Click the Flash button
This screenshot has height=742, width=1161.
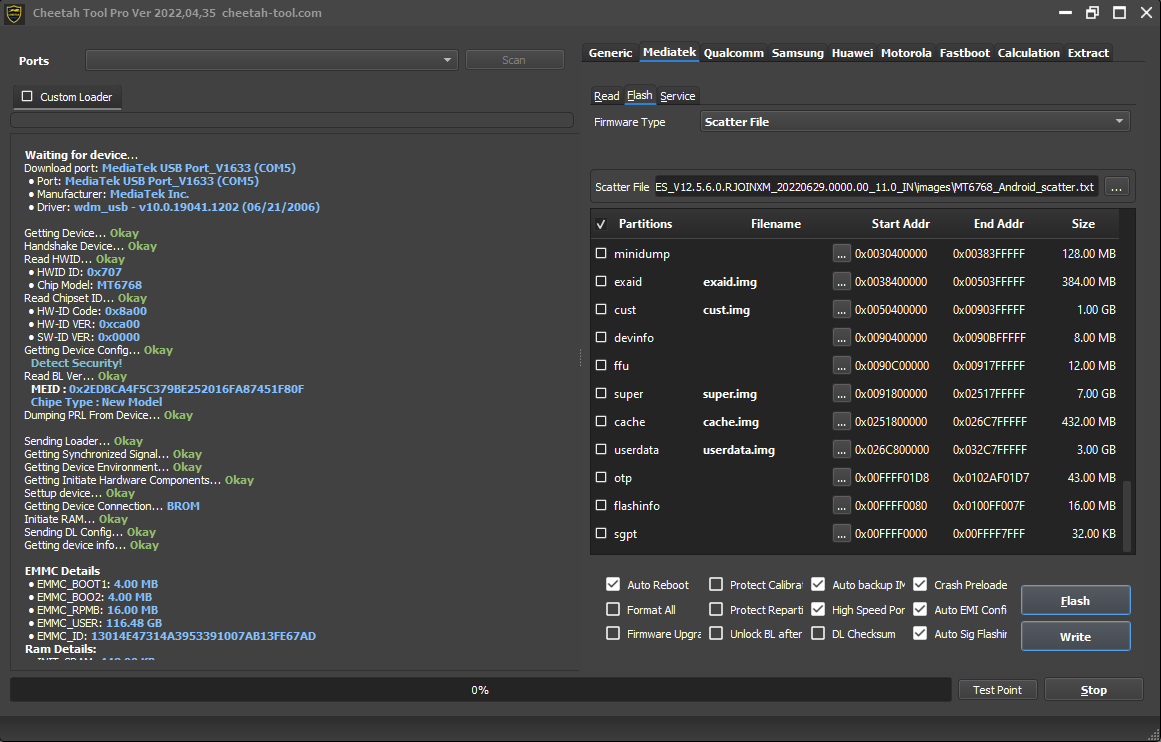click(1075, 601)
